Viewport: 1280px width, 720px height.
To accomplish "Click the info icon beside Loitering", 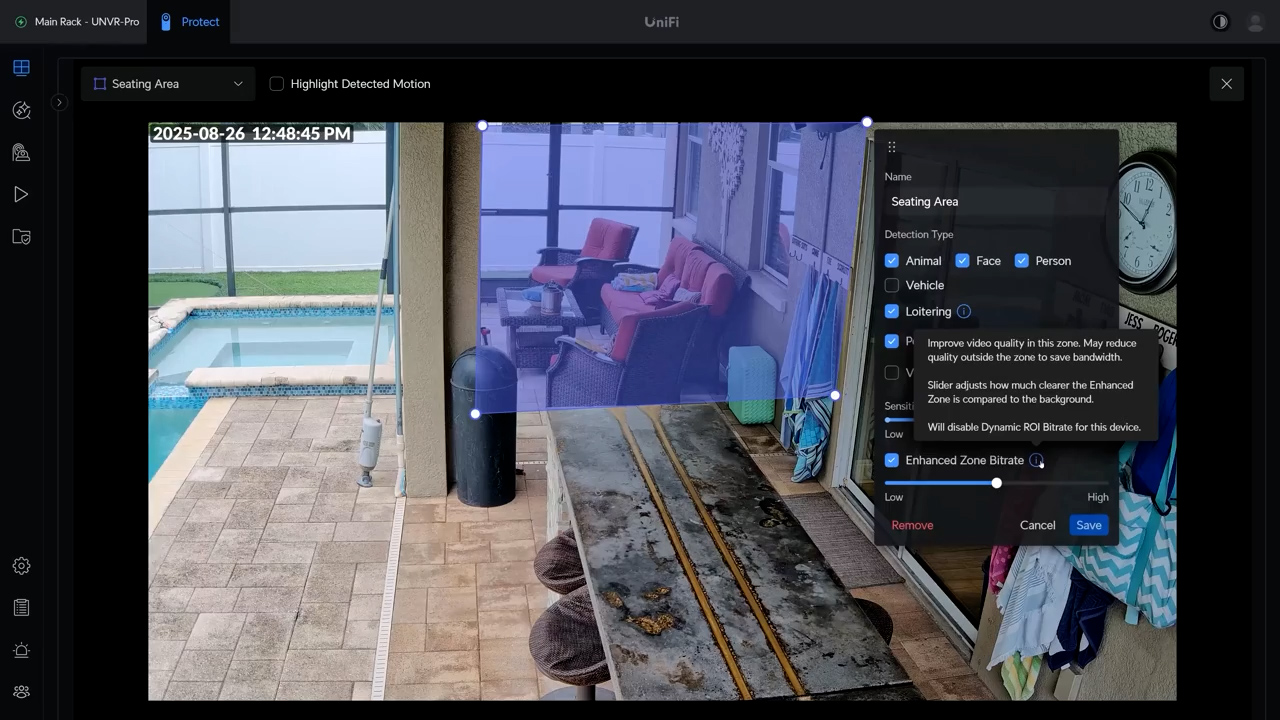I will (x=964, y=311).
